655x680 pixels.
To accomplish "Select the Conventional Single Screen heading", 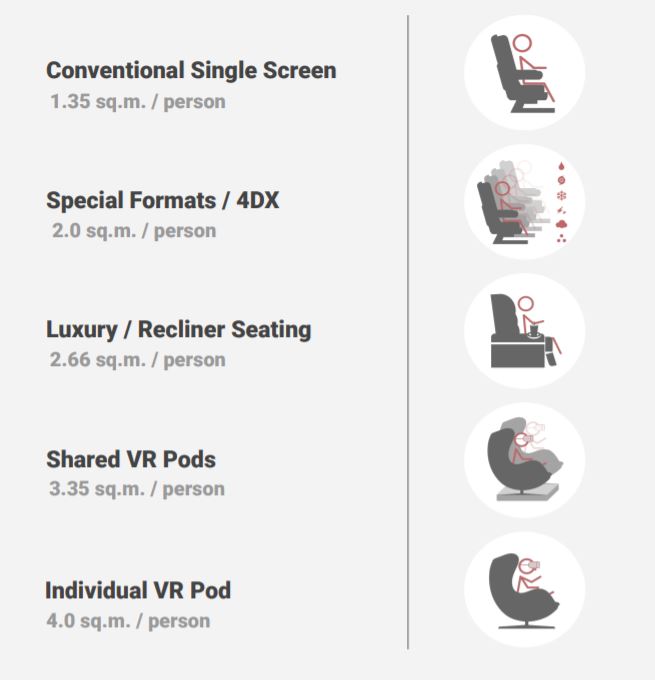I will (191, 71).
